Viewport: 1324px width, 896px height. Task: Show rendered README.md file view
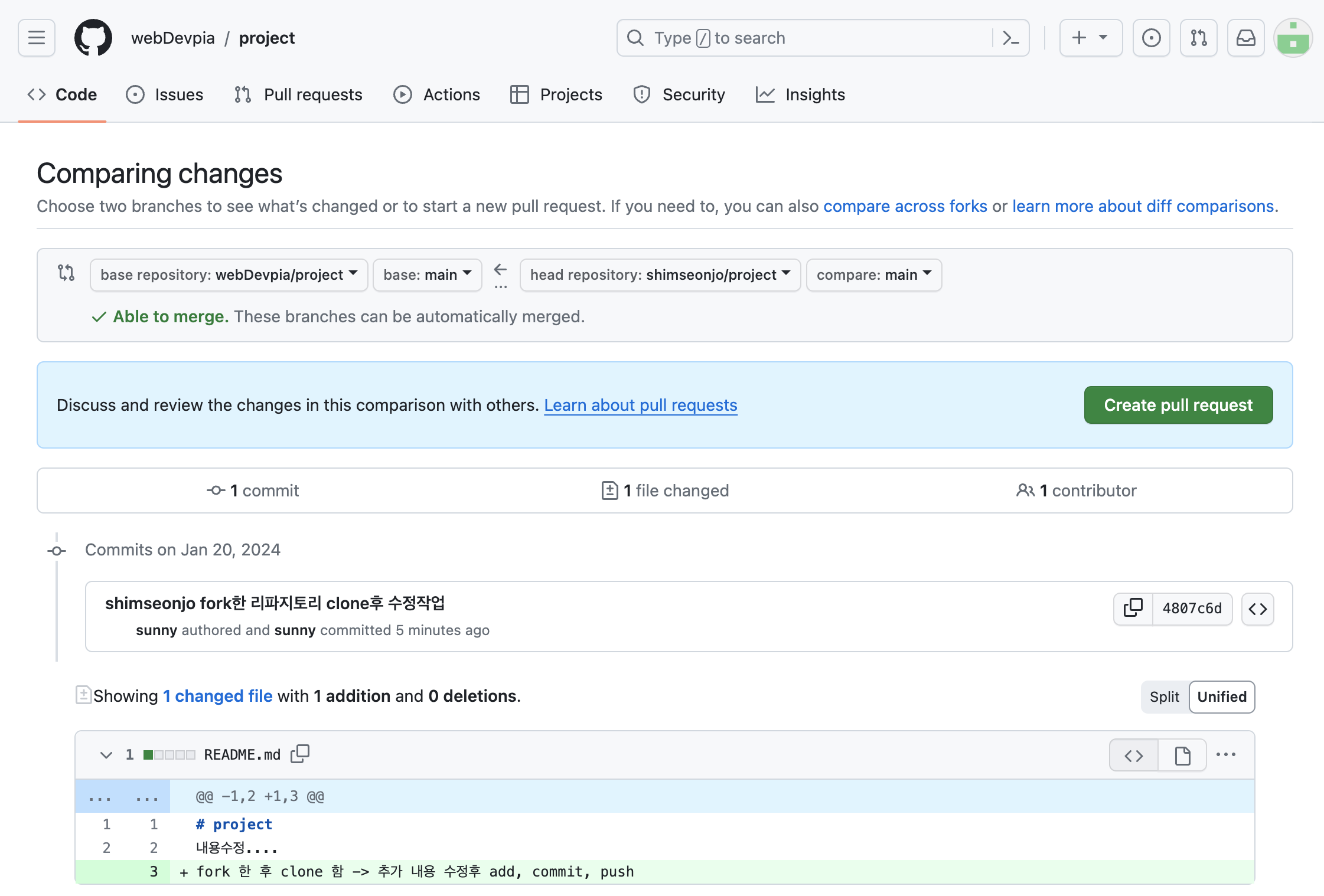[1182, 755]
